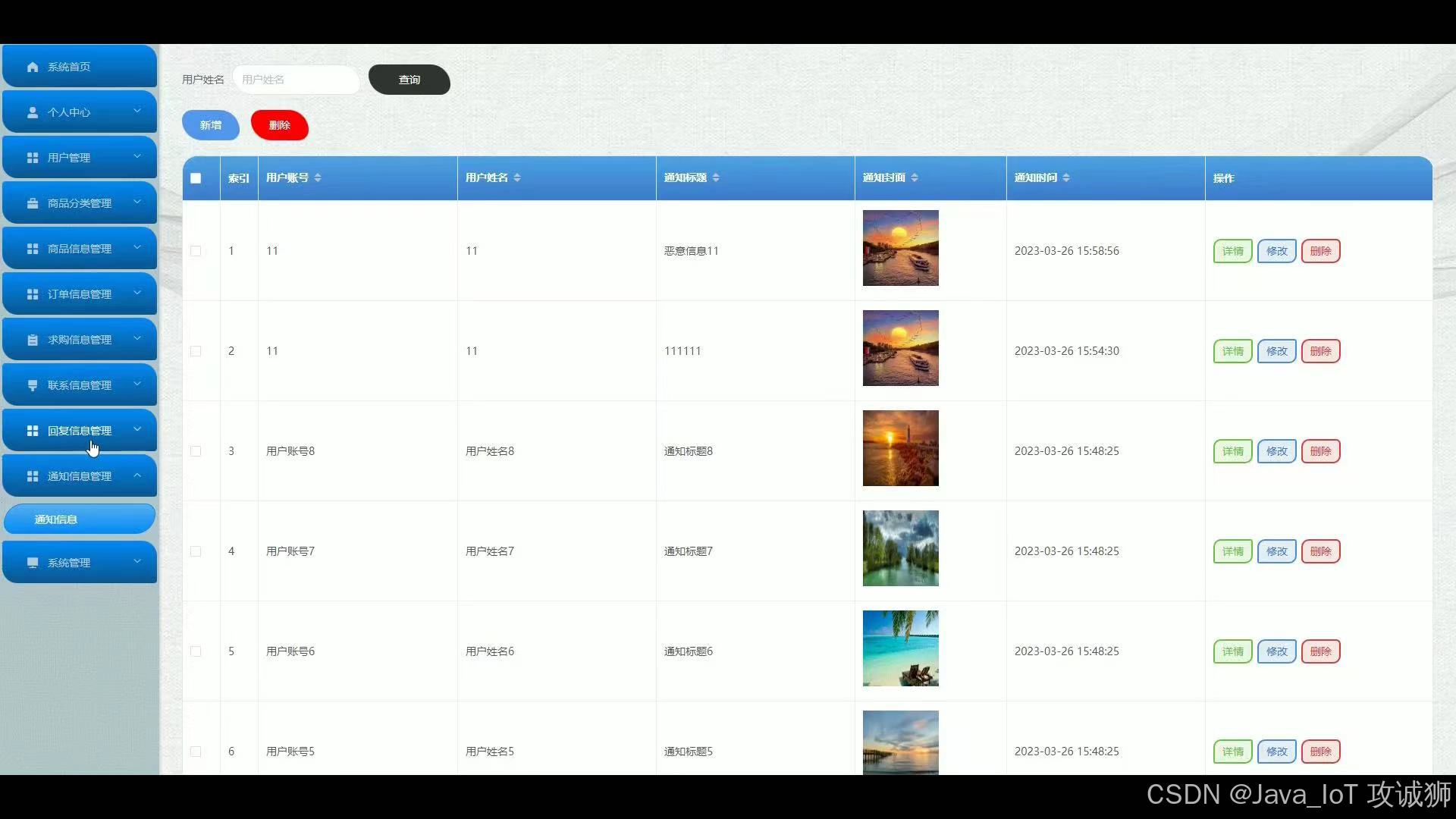Click the blue 新增 button
This screenshot has height=819, width=1456.
point(211,125)
